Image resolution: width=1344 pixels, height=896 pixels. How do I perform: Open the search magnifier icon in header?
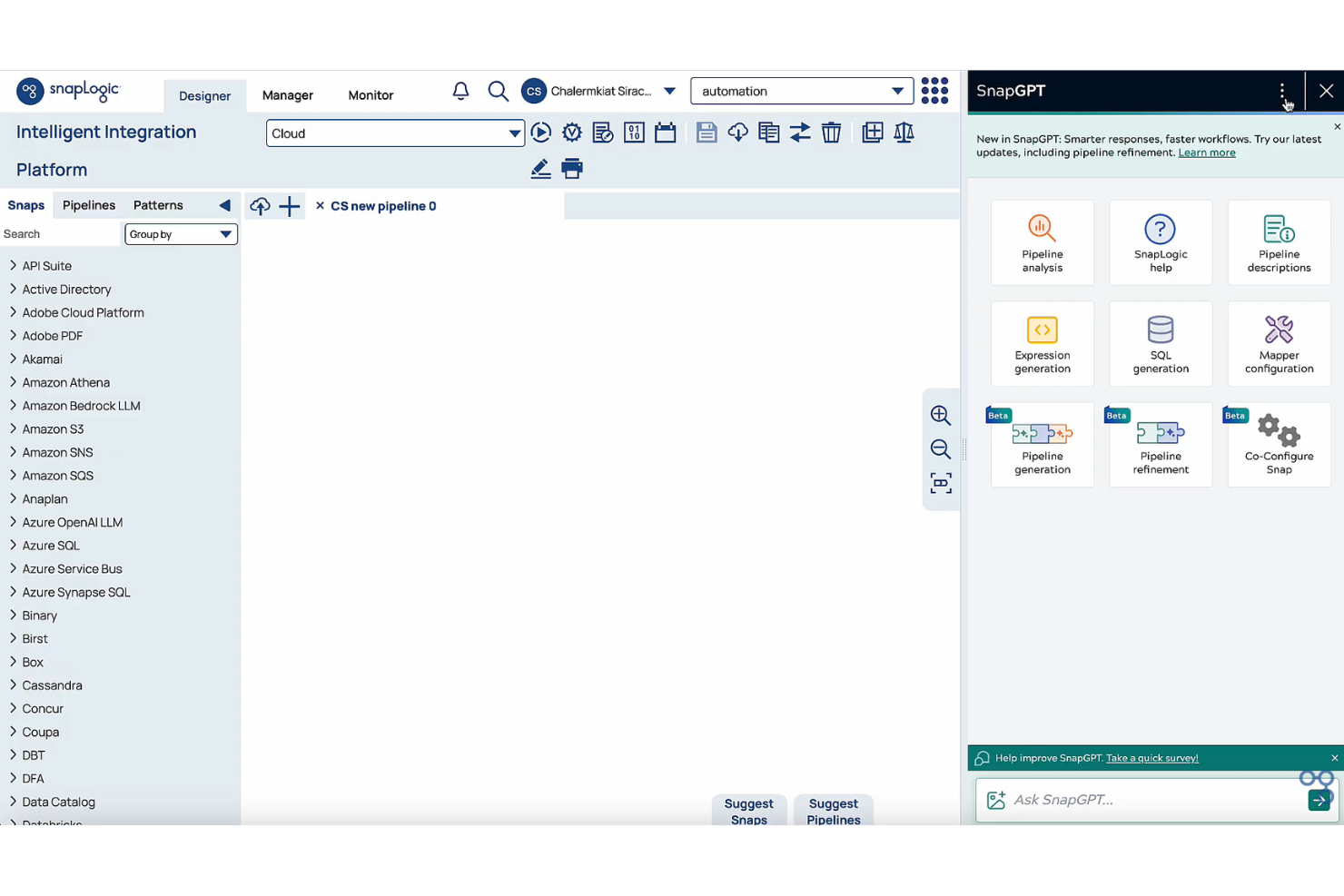(498, 91)
